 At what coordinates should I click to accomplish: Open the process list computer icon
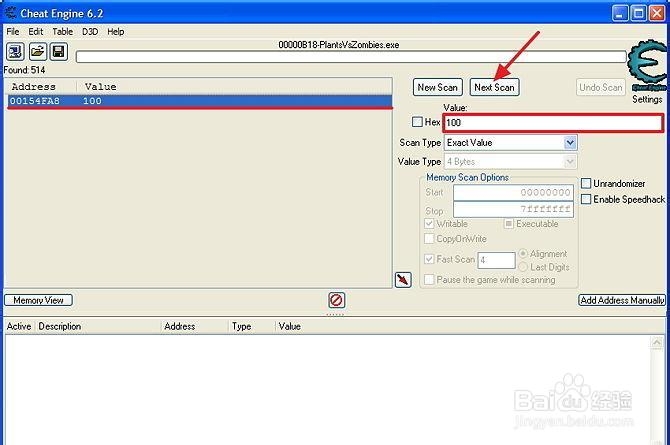pos(15,52)
